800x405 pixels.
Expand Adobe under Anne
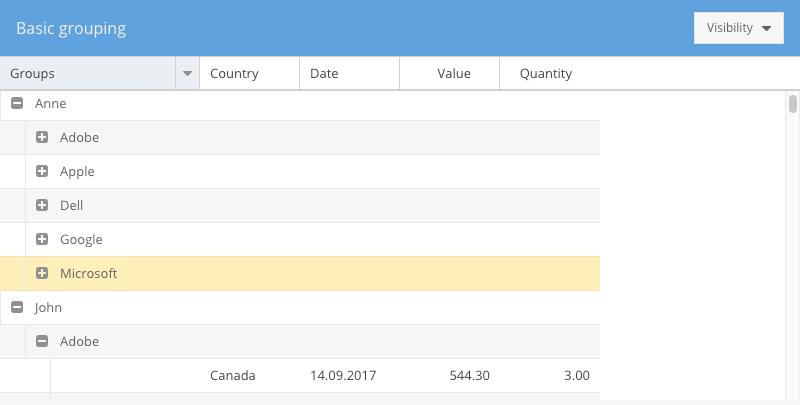point(42,137)
